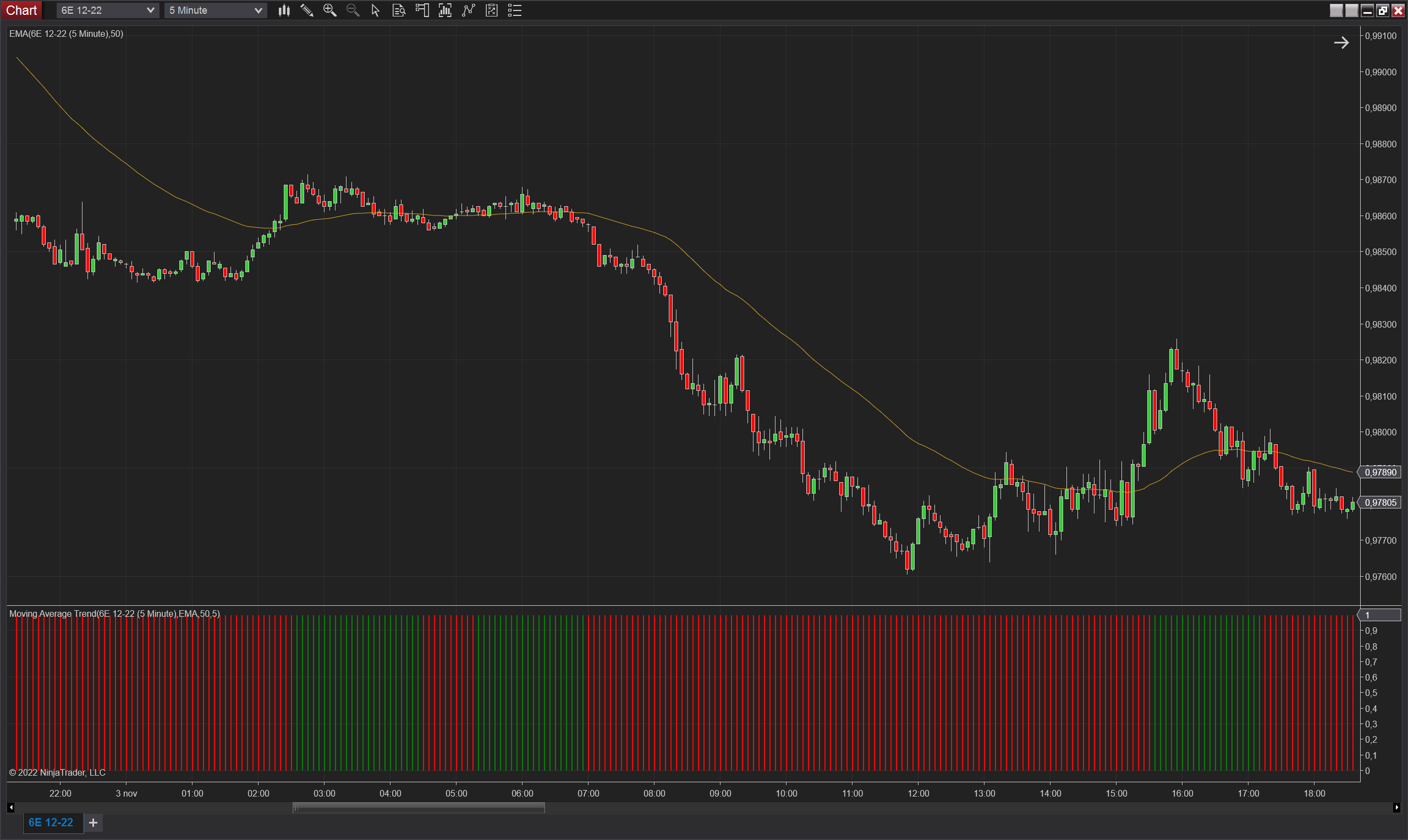
Task: Click the 0,97890 EMA price marker
Action: [x=1380, y=472]
